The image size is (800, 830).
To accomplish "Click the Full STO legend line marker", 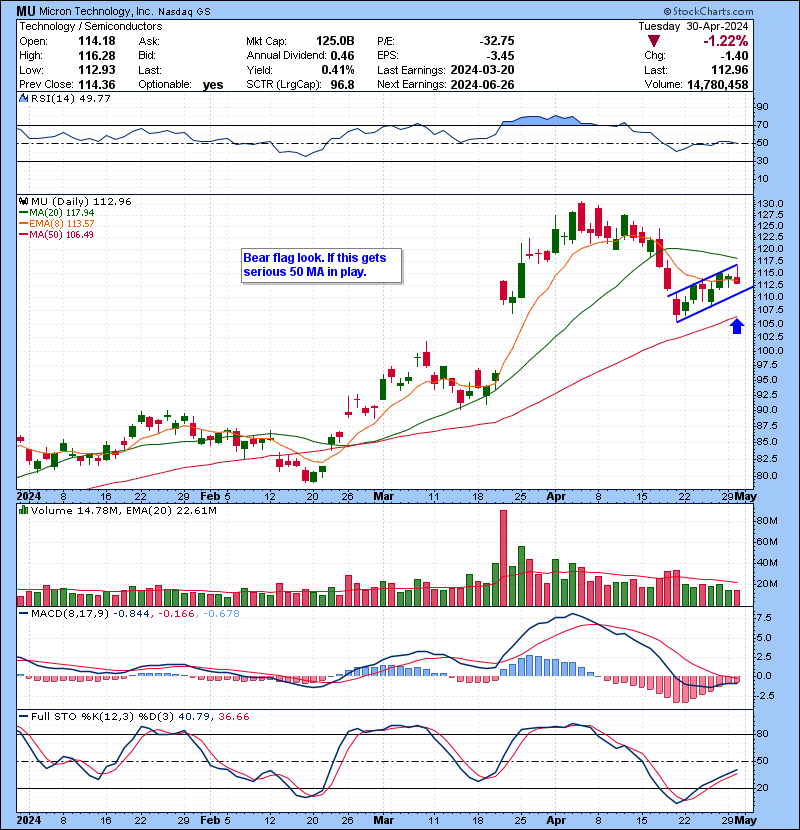I will point(23,717).
